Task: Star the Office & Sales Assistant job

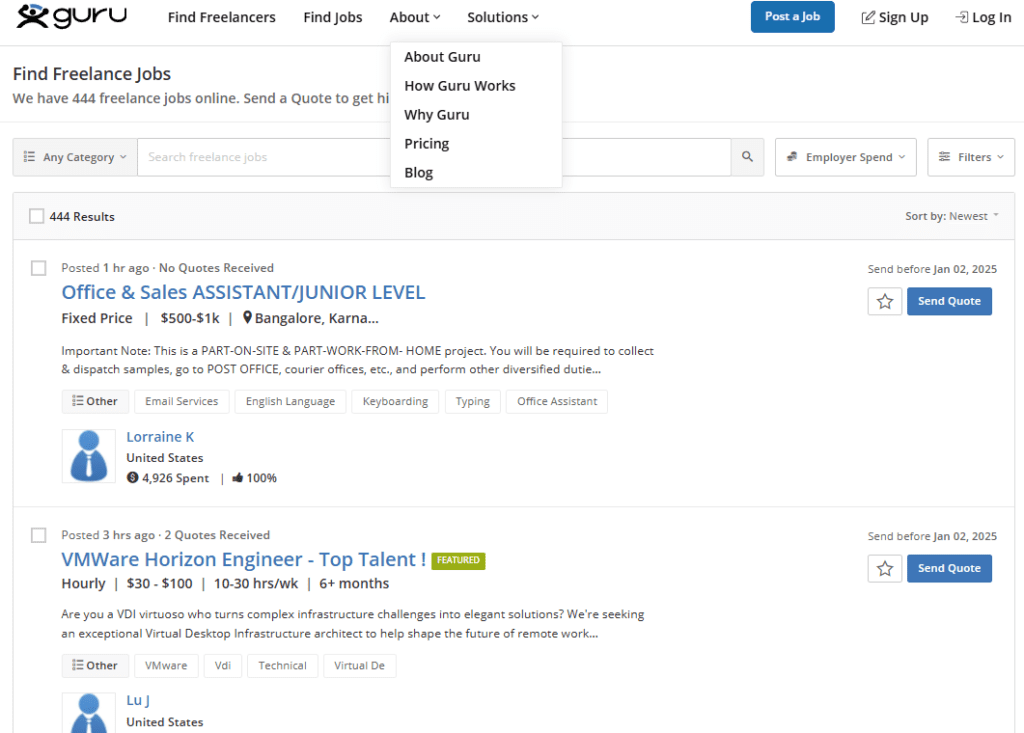Action: (885, 301)
